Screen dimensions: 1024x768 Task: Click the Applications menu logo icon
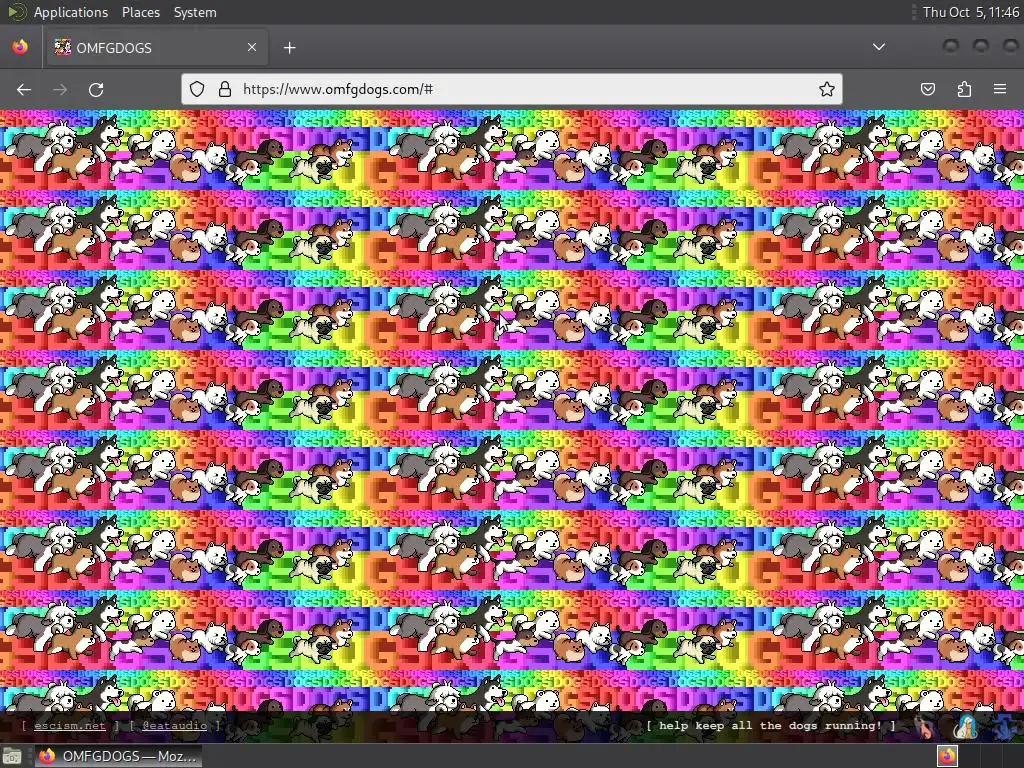point(16,12)
